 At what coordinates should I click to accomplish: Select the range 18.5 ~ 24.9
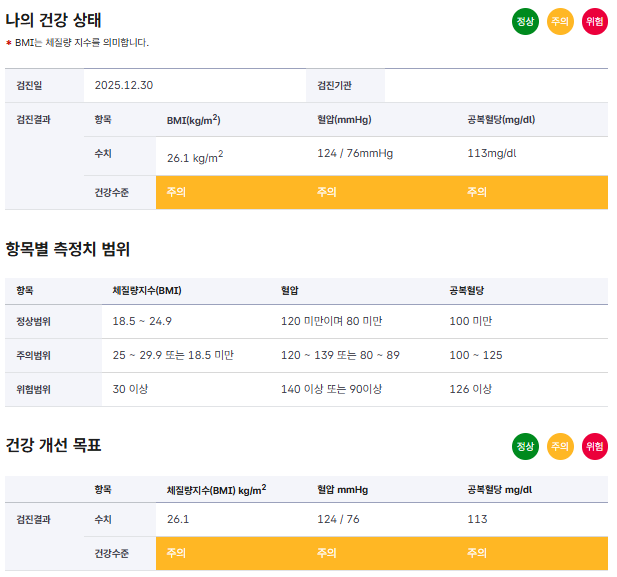point(142,321)
